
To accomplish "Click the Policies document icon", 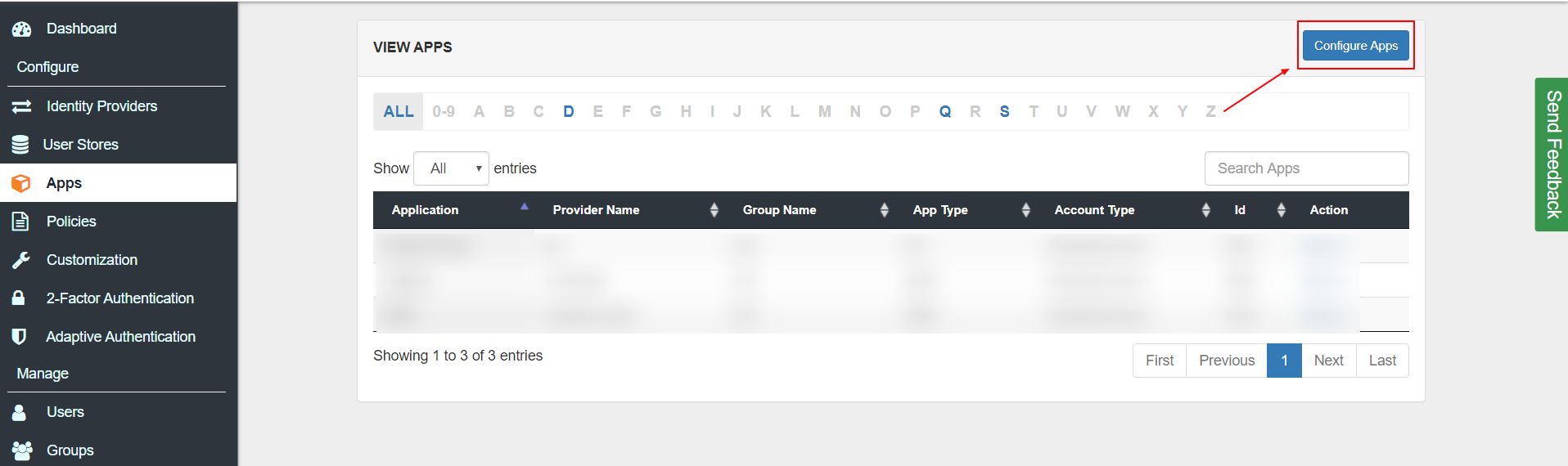I will coord(20,222).
